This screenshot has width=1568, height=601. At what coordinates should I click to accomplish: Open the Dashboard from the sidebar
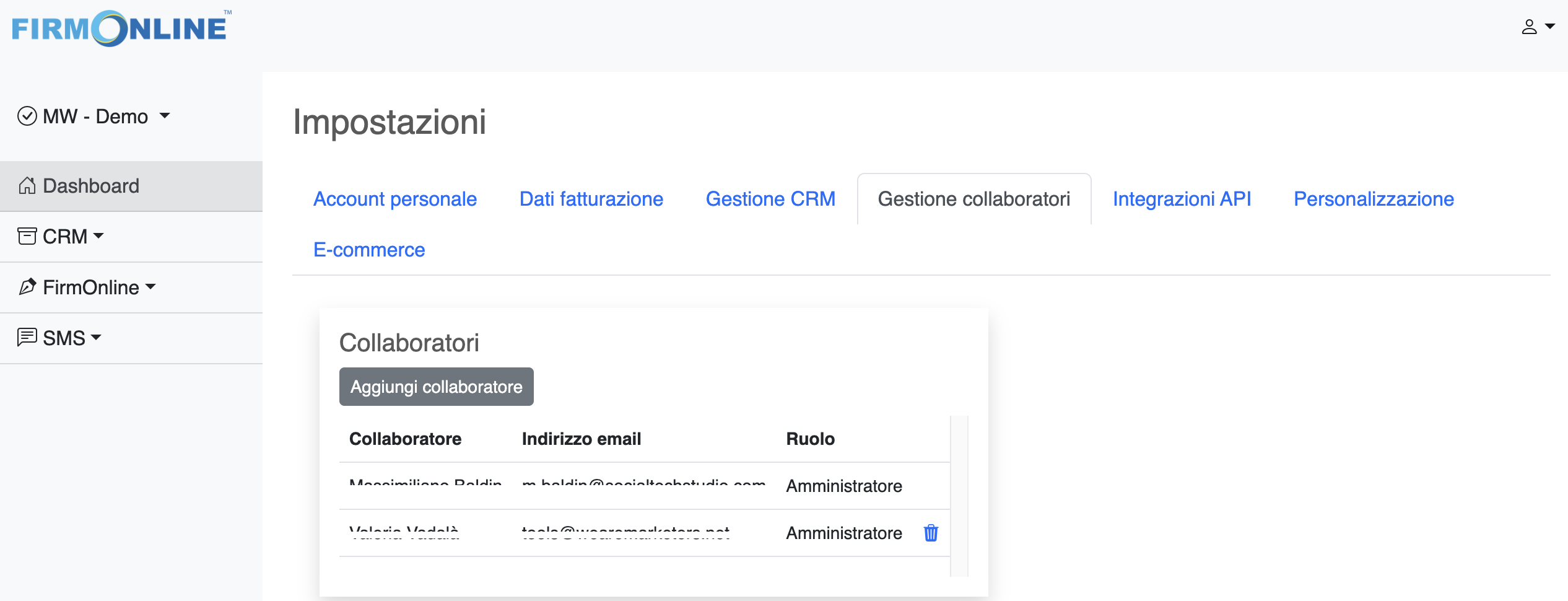click(90, 185)
